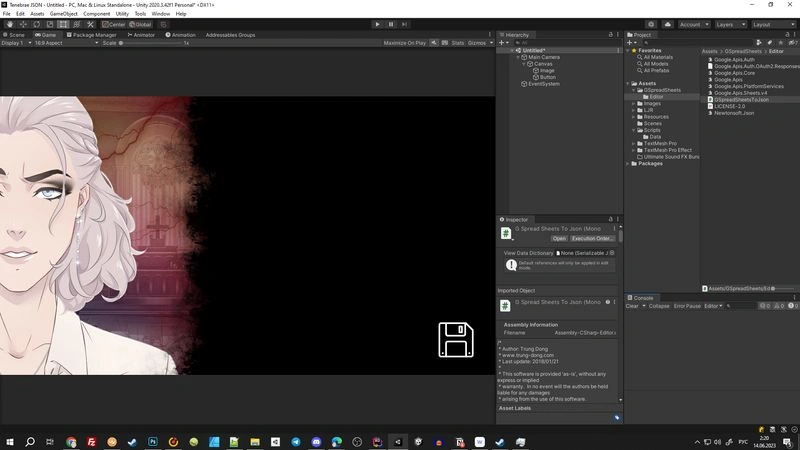Viewport: 800px width, 450px height.
Task: Open the Display 1 dropdown
Action: click(16, 43)
